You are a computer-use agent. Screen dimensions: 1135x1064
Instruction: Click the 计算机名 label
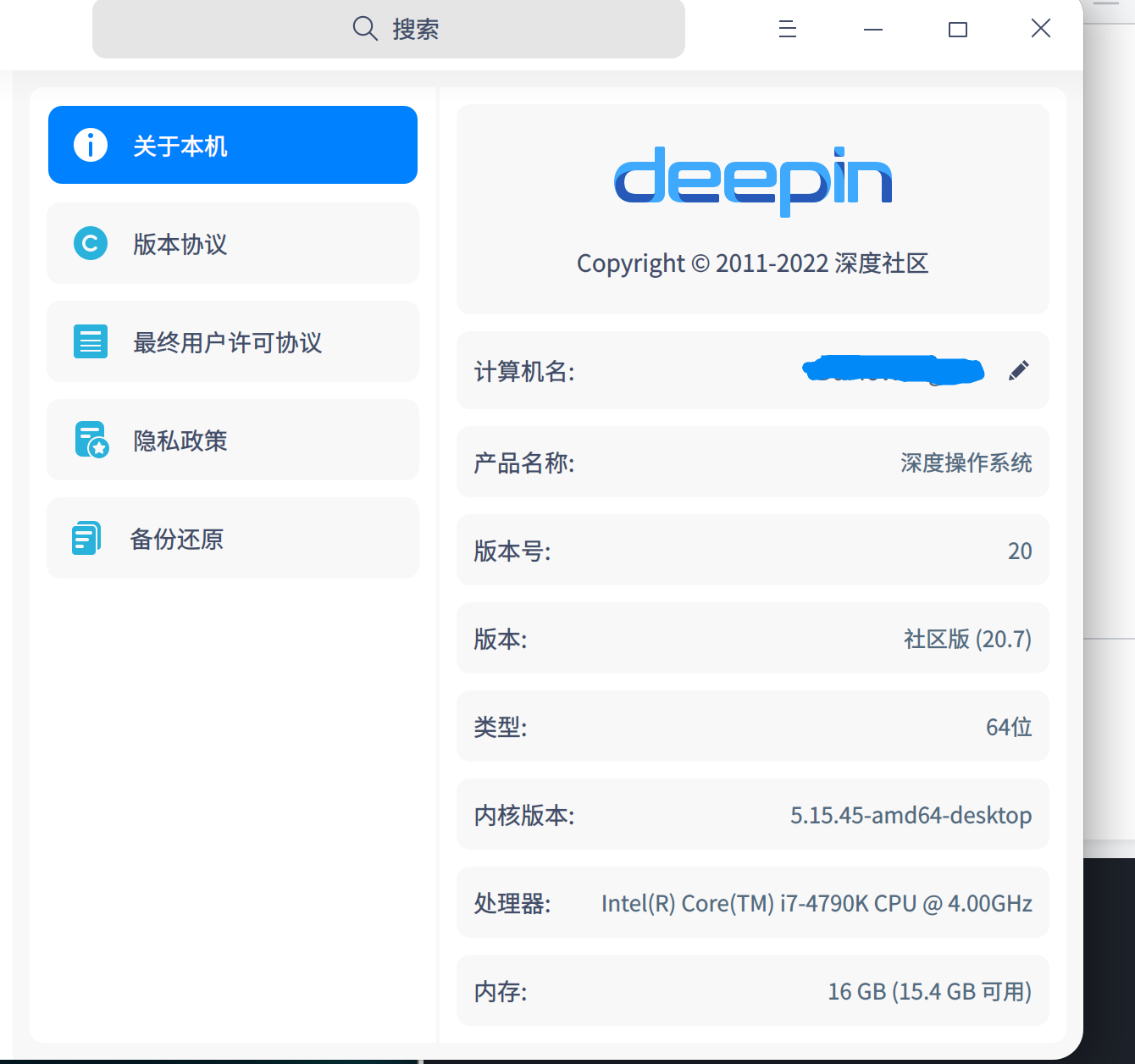click(x=524, y=371)
